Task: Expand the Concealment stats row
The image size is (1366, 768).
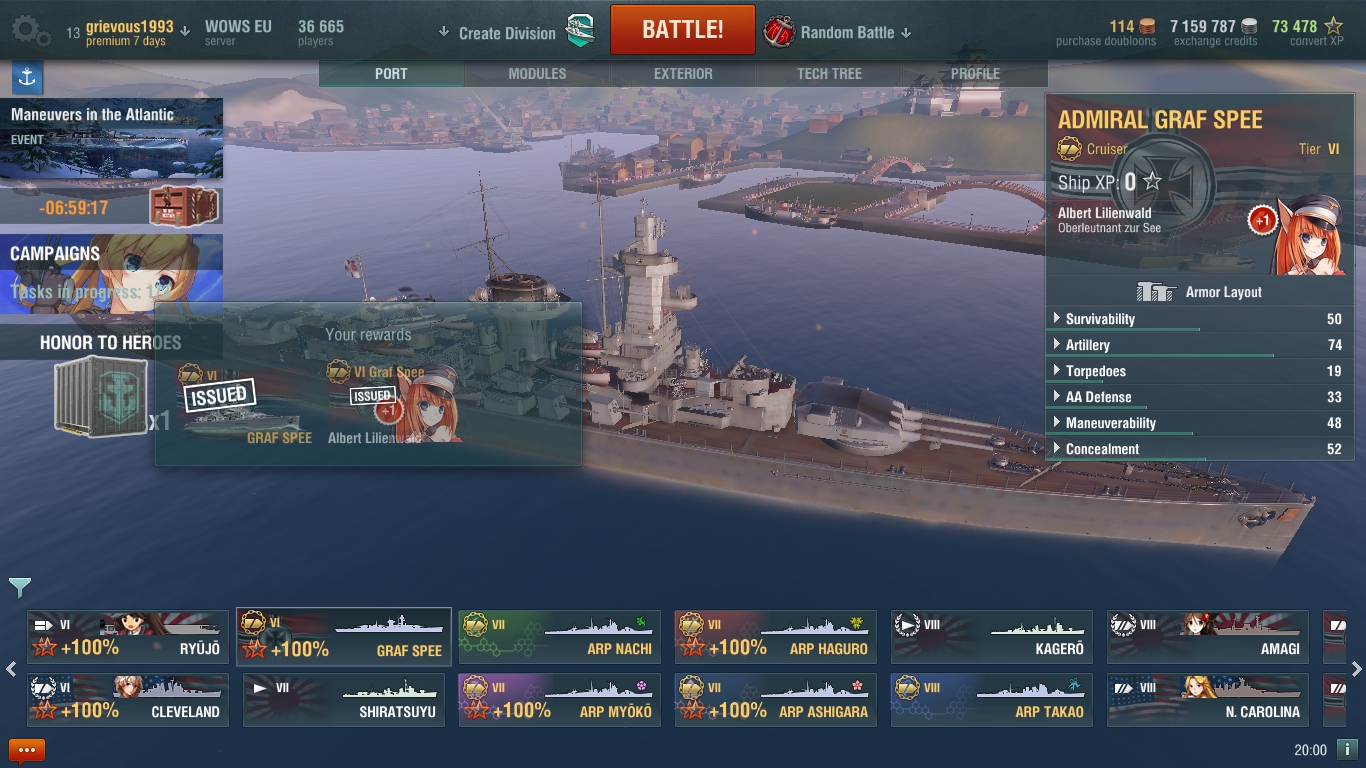Action: click(x=1196, y=449)
